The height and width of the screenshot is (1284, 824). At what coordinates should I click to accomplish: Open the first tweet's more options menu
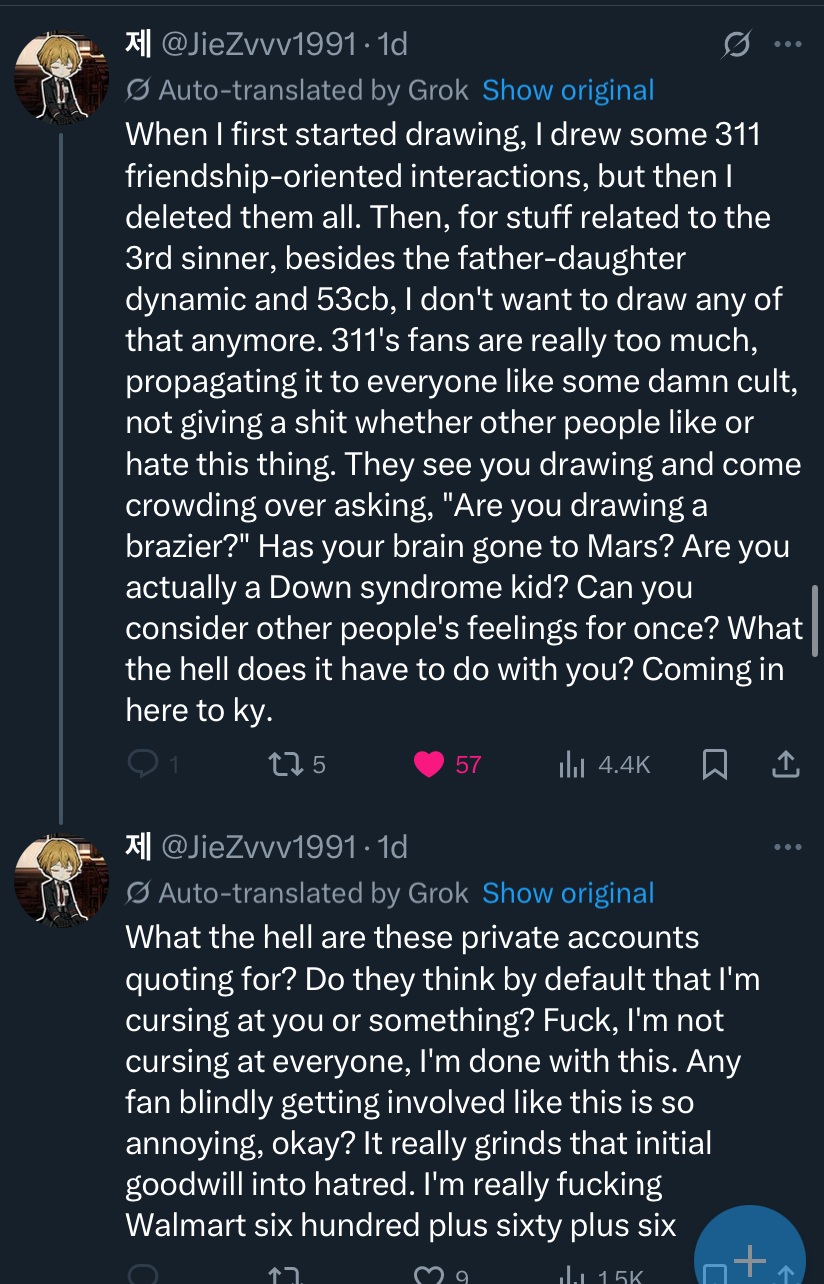click(x=788, y=45)
